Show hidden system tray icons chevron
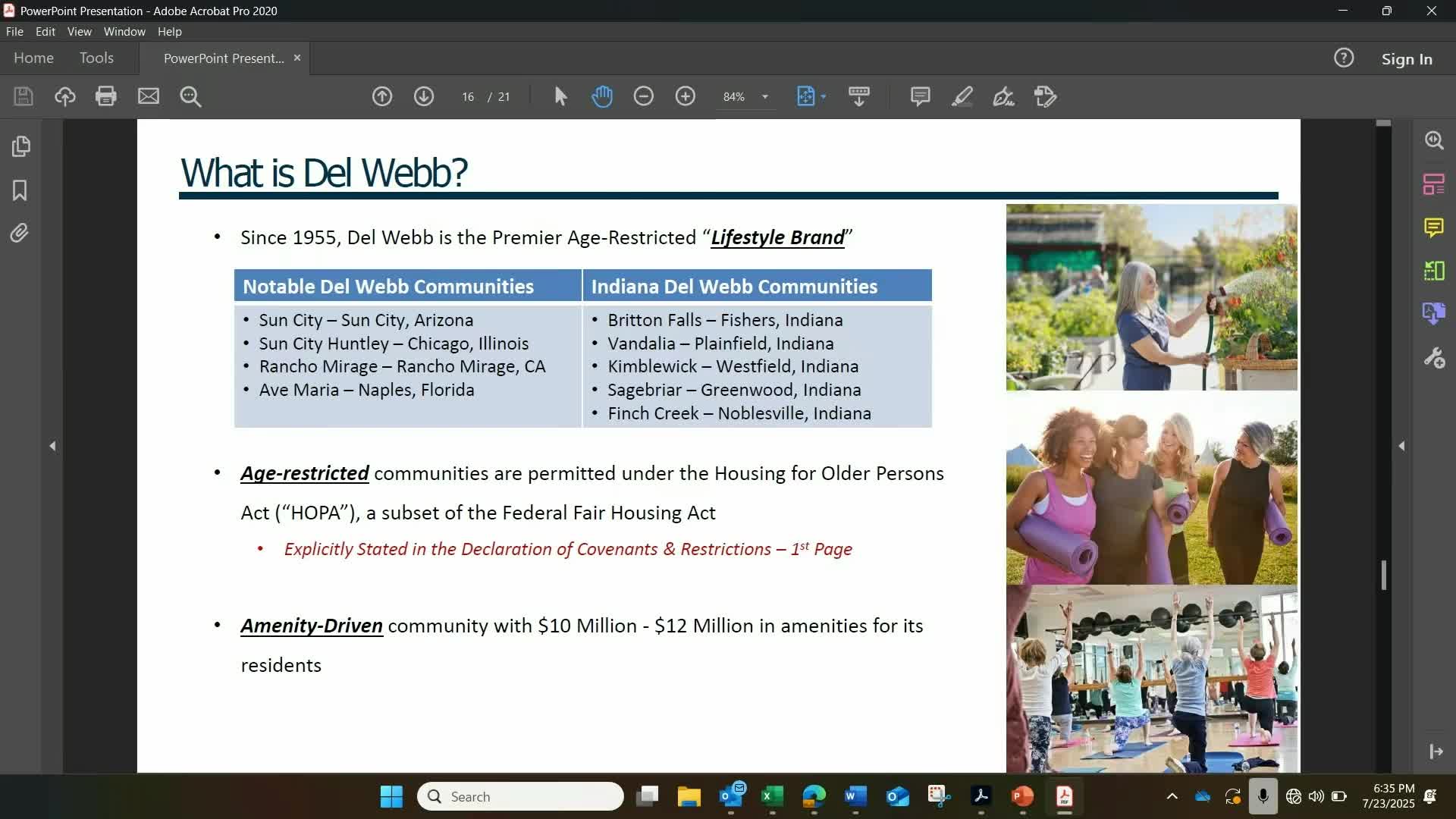1456x819 pixels. point(1172,796)
